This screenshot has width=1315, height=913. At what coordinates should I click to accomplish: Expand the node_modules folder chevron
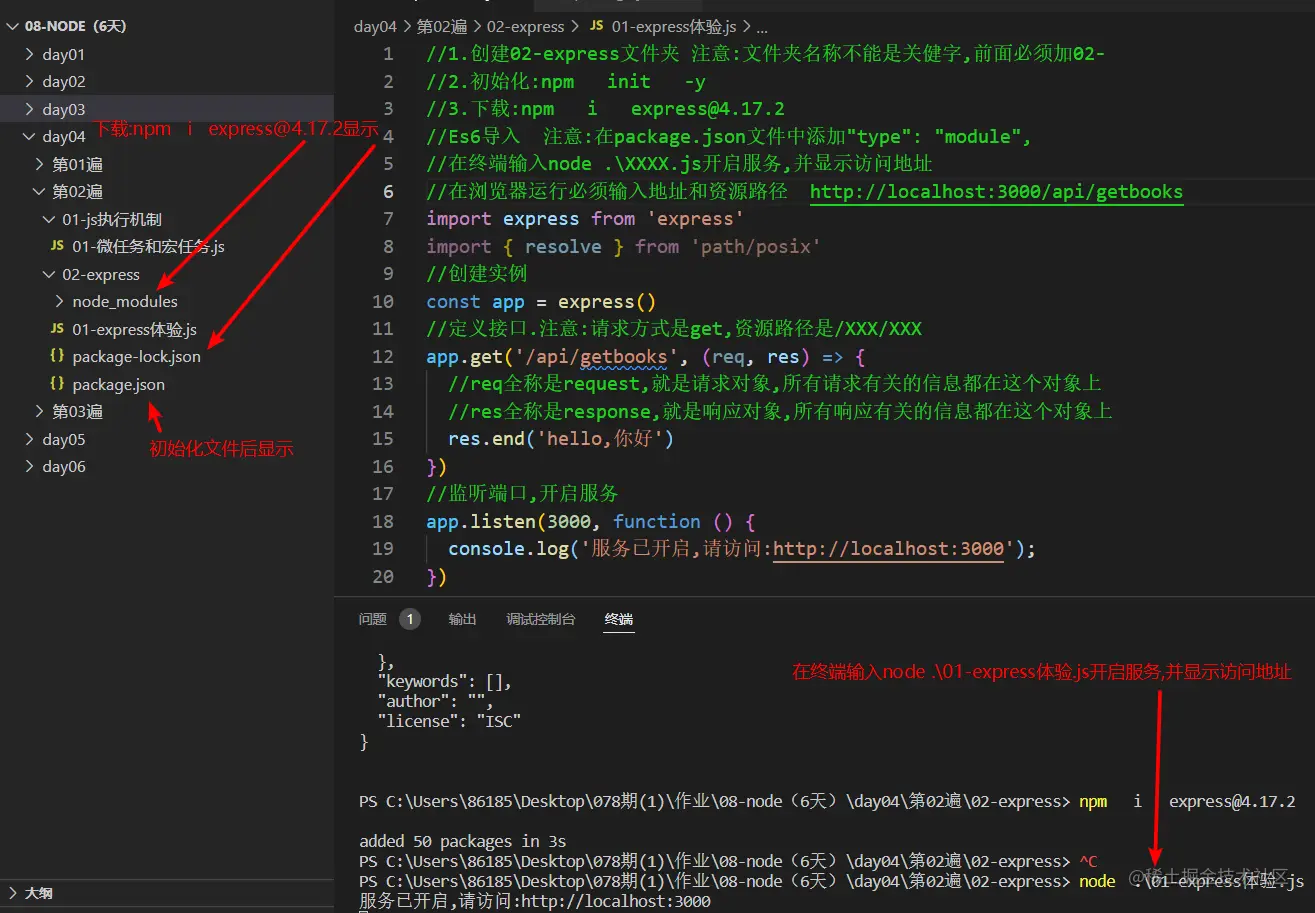click(x=60, y=301)
